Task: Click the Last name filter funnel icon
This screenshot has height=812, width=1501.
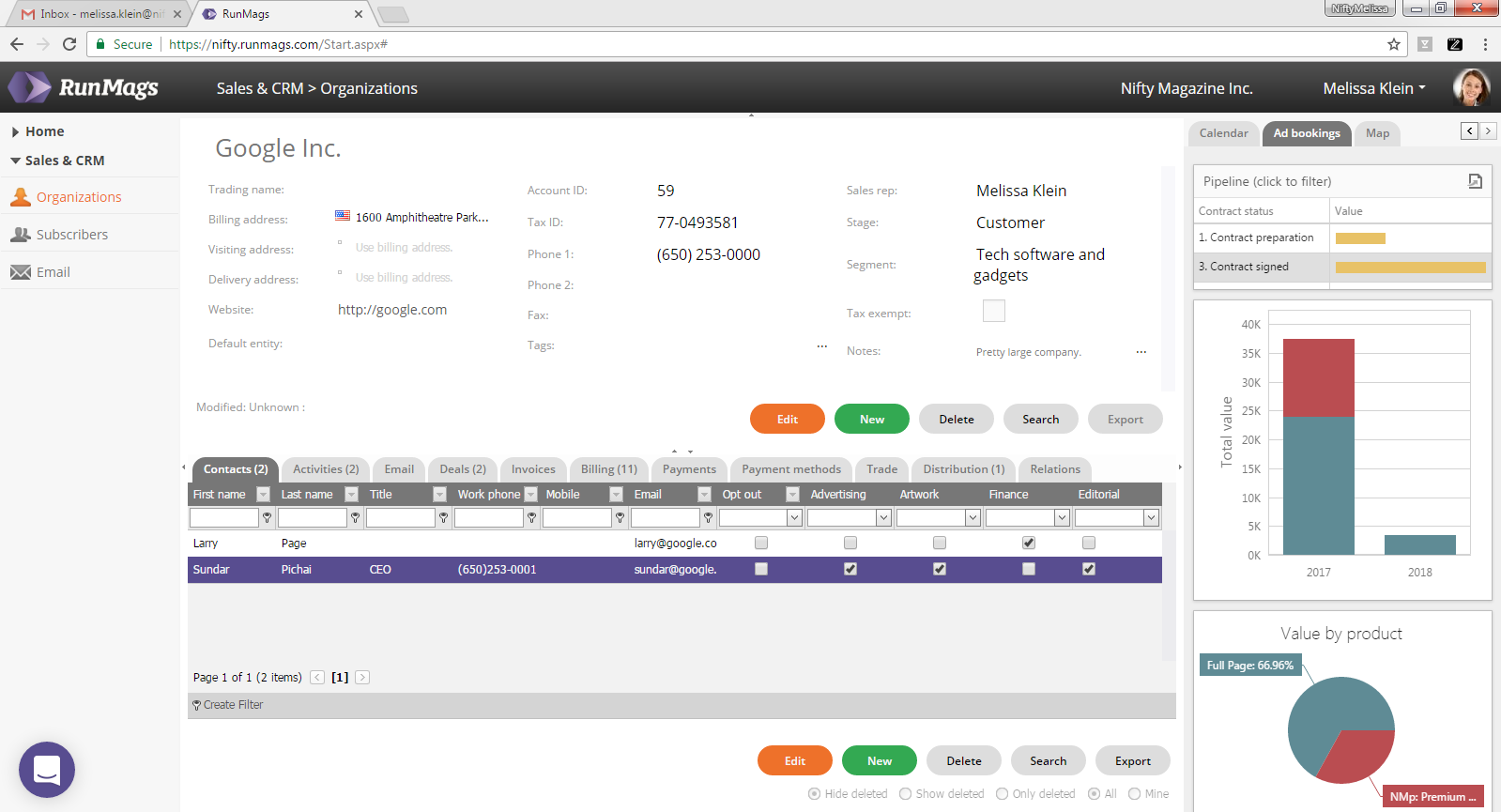Action: pos(355,517)
